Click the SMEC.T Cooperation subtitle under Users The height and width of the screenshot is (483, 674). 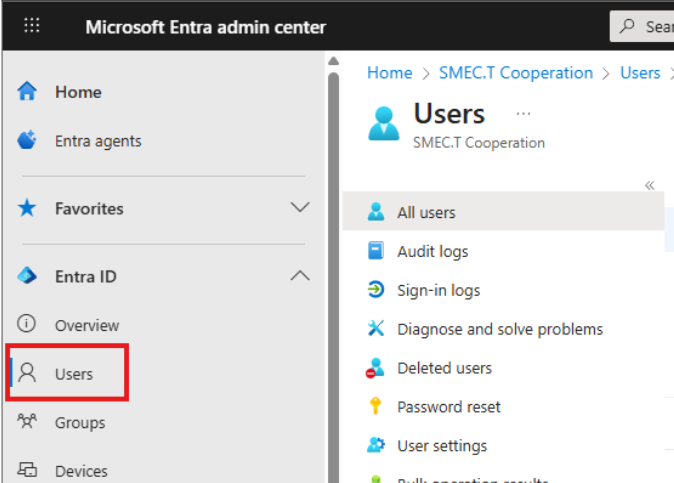point(479,142)
